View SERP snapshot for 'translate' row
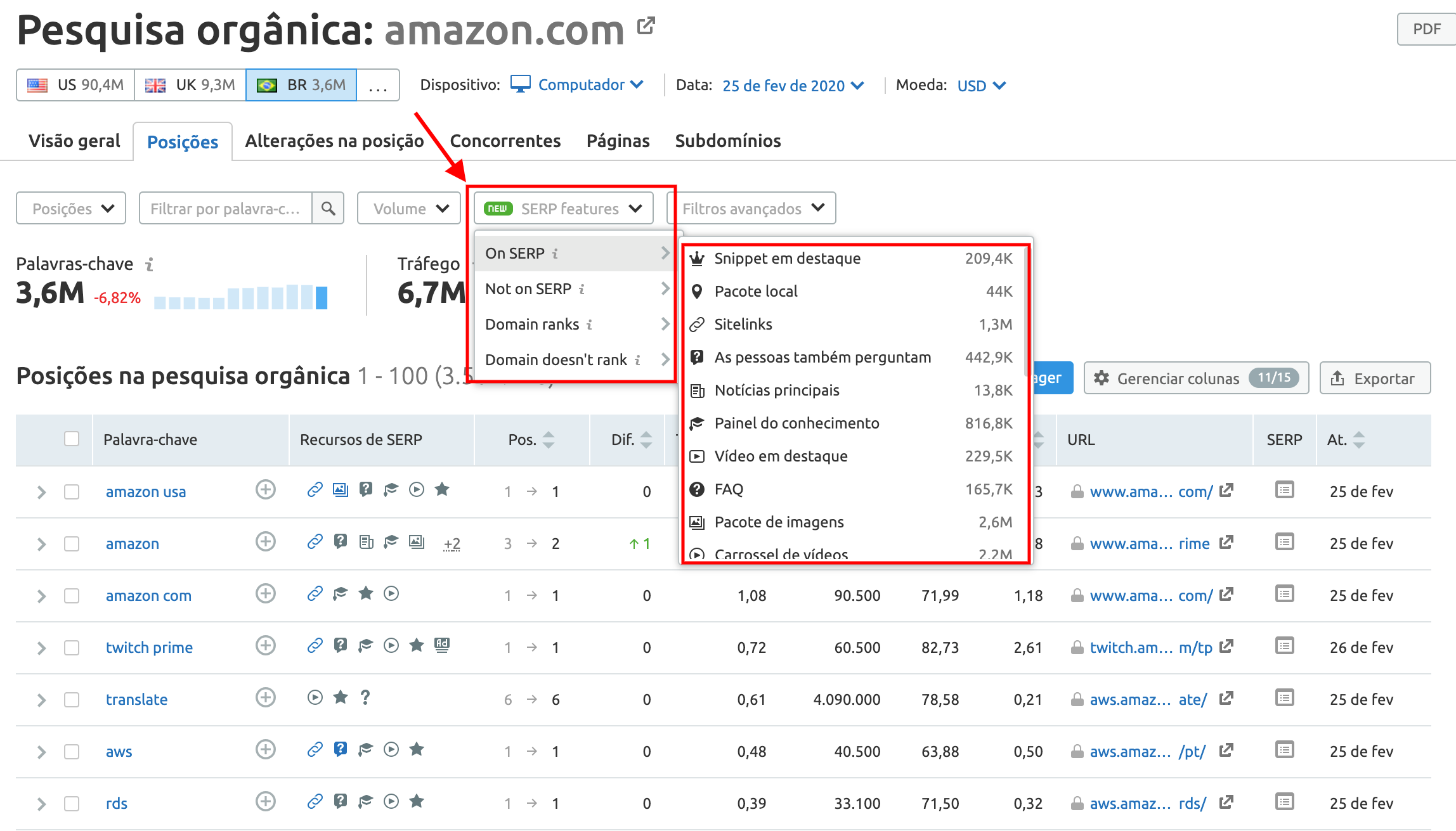1456x831 pixels. [1285, 698]
